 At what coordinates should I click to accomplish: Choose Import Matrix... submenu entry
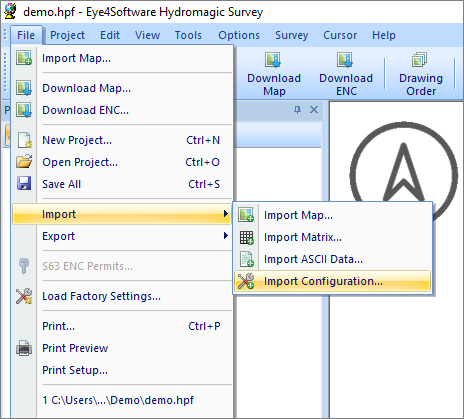(x=332, y=237)
